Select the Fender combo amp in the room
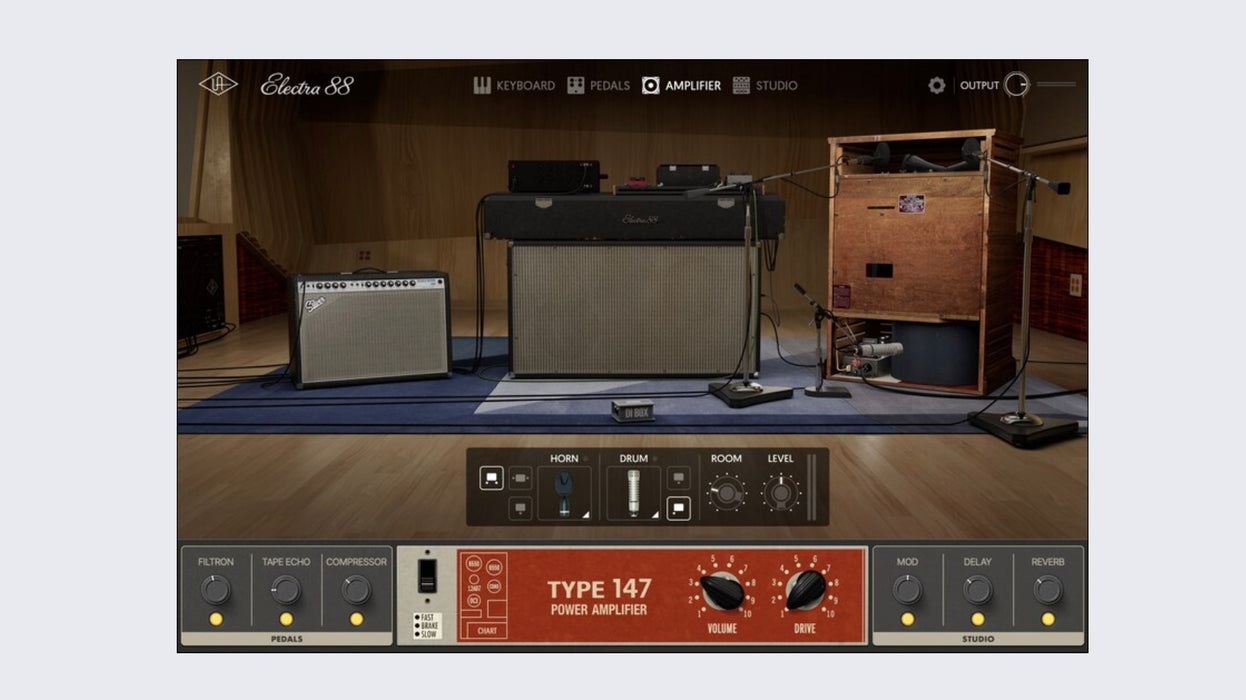The width and height of the screenshot is (1246, 700). click(370, 328)
